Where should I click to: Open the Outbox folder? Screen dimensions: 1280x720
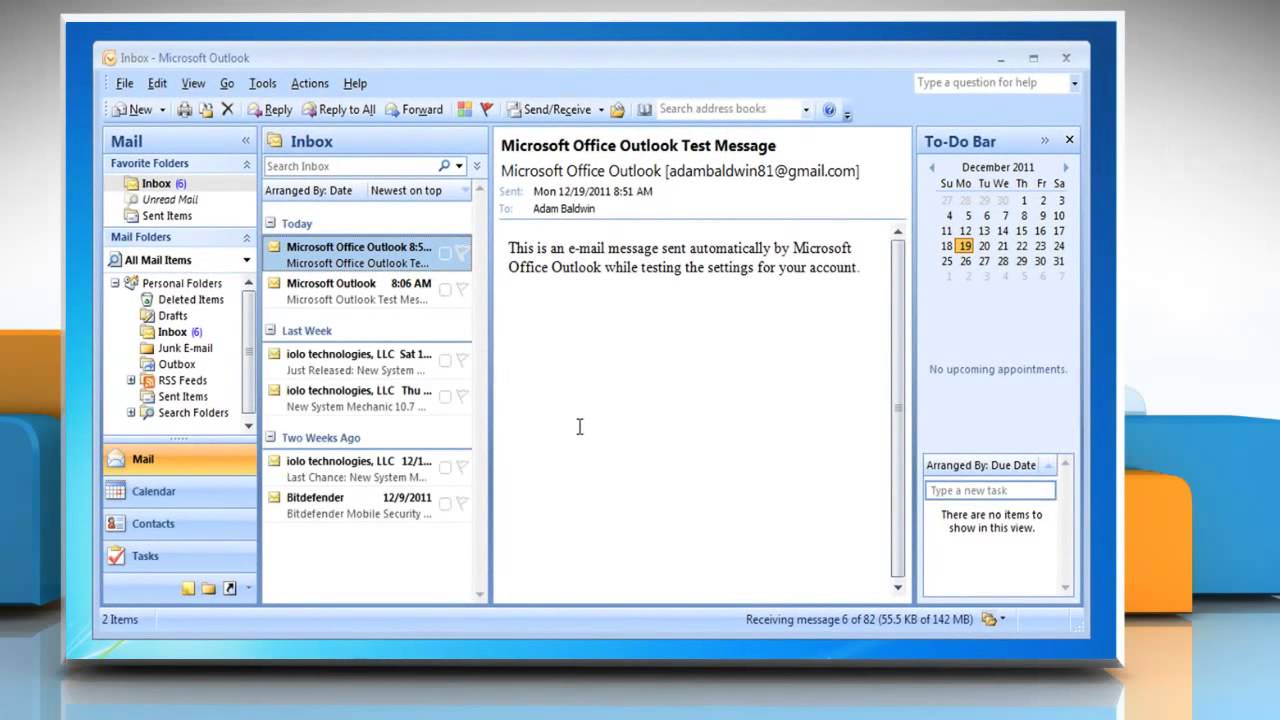167,364
